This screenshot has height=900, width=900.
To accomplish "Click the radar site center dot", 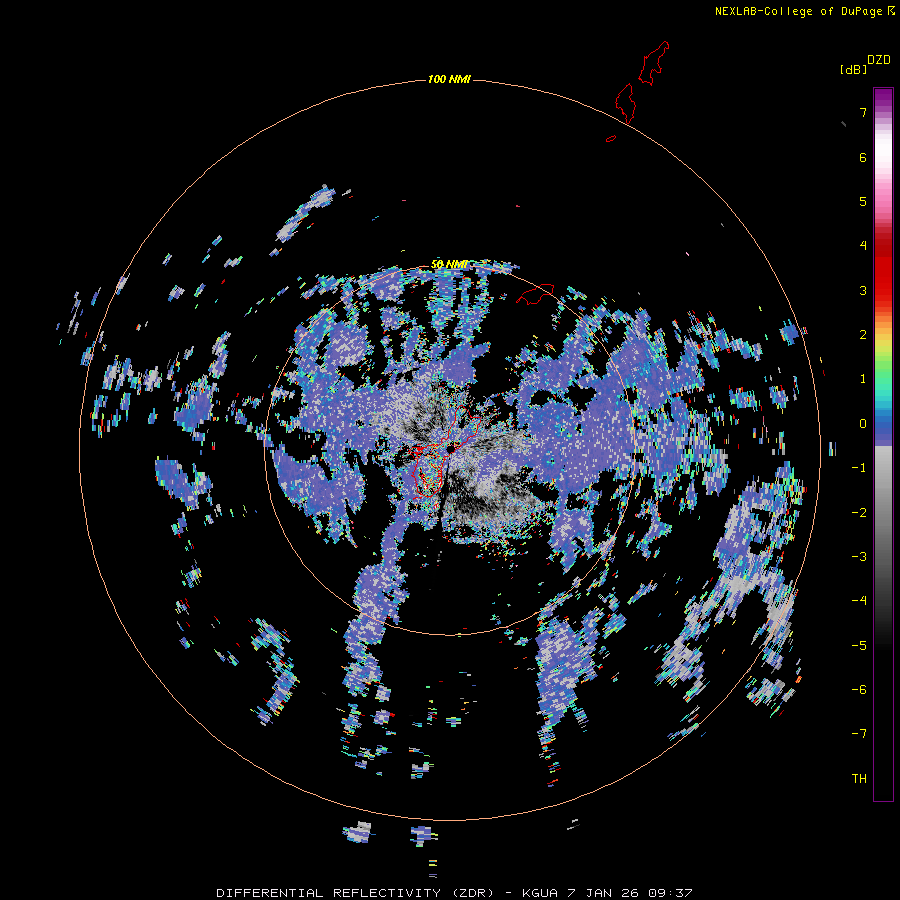I will [451, 449].
